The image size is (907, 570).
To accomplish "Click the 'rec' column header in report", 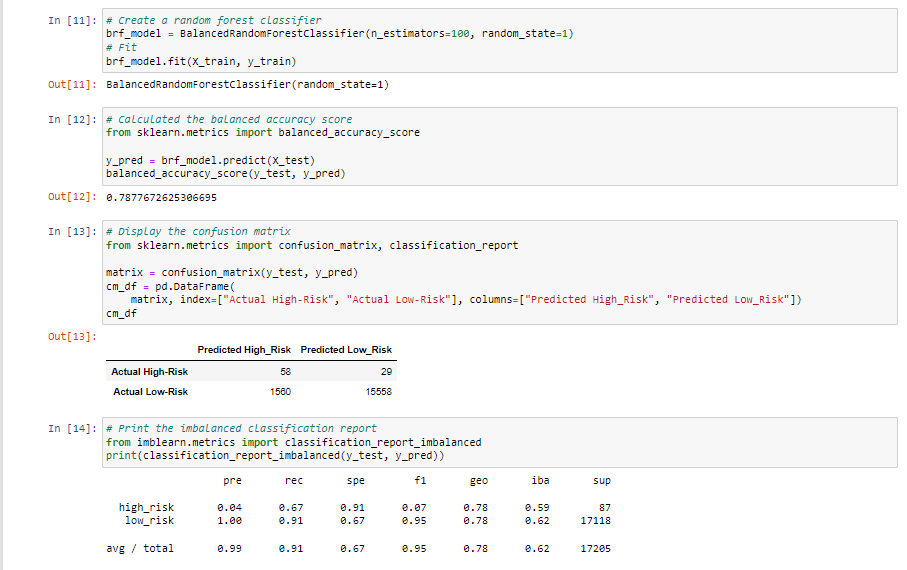I will (x=294, y=480).
